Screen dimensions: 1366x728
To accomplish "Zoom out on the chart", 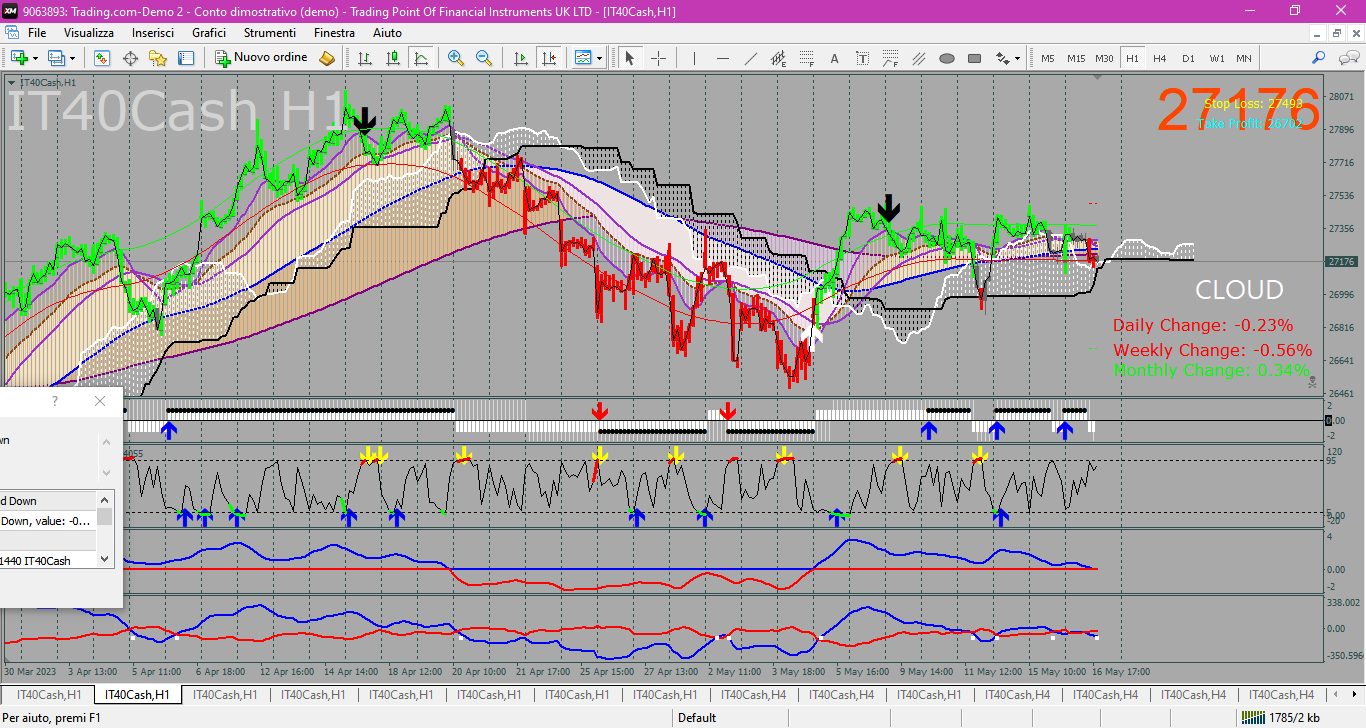I will click(484, 58).
